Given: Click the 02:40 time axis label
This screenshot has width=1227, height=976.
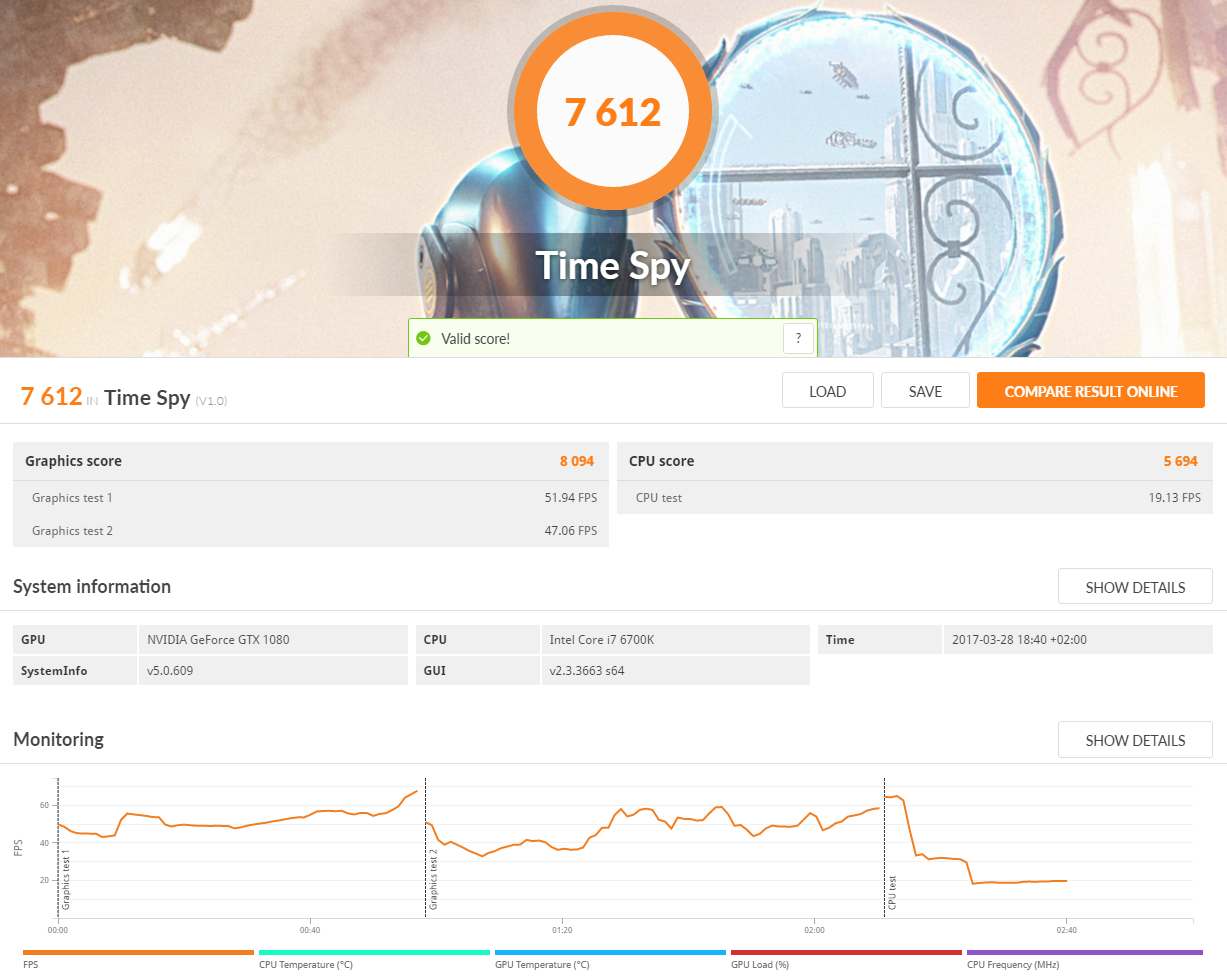Looking at the screenshot, I should (1067, 930).
